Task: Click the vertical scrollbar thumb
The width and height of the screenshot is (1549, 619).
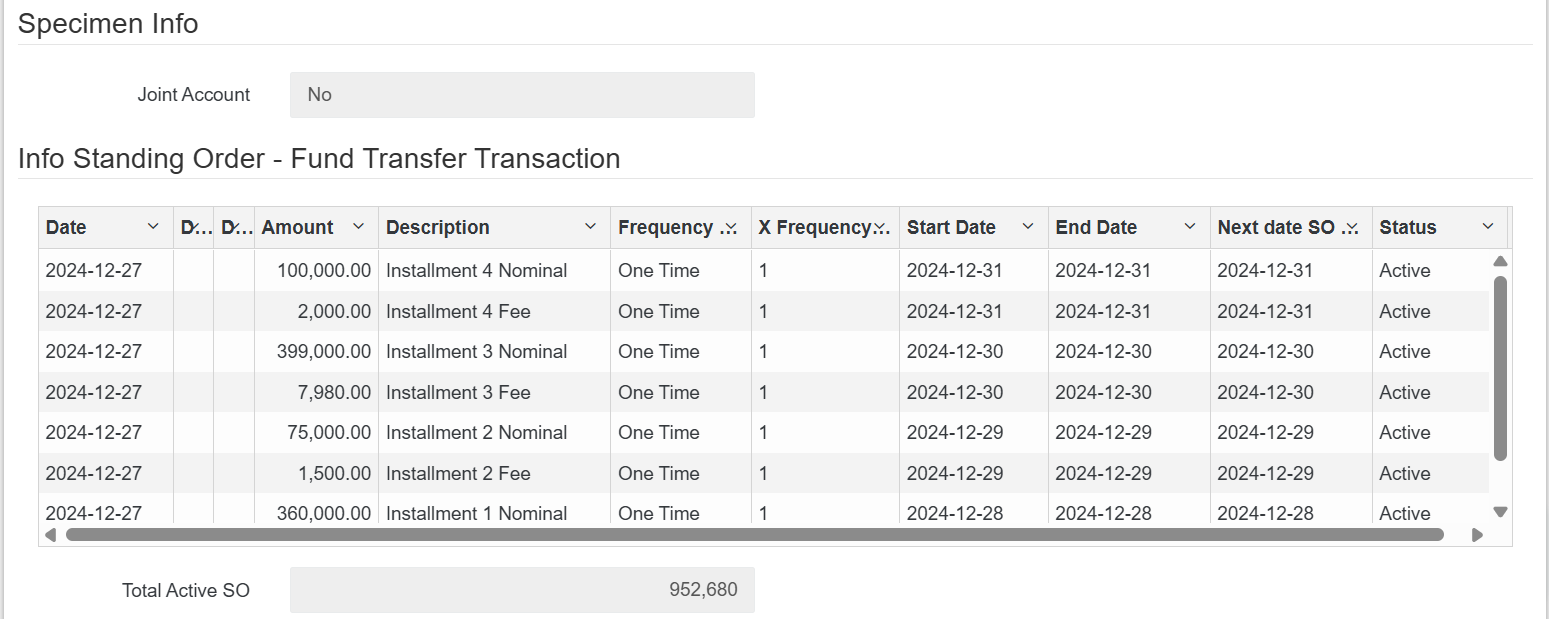Action: pyautogui.click(x=1500, y=368)
